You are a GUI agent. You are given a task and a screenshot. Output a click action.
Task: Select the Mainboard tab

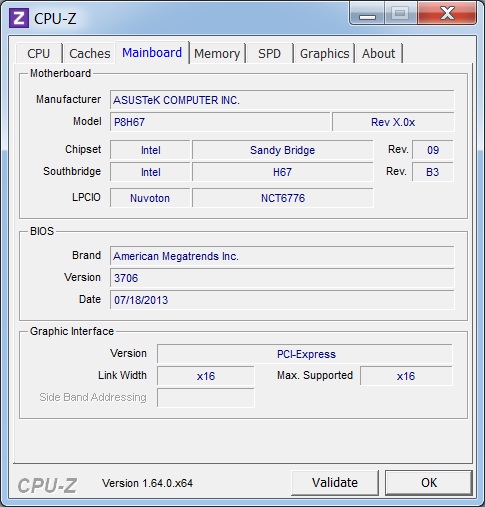click(x=152, y=53)
